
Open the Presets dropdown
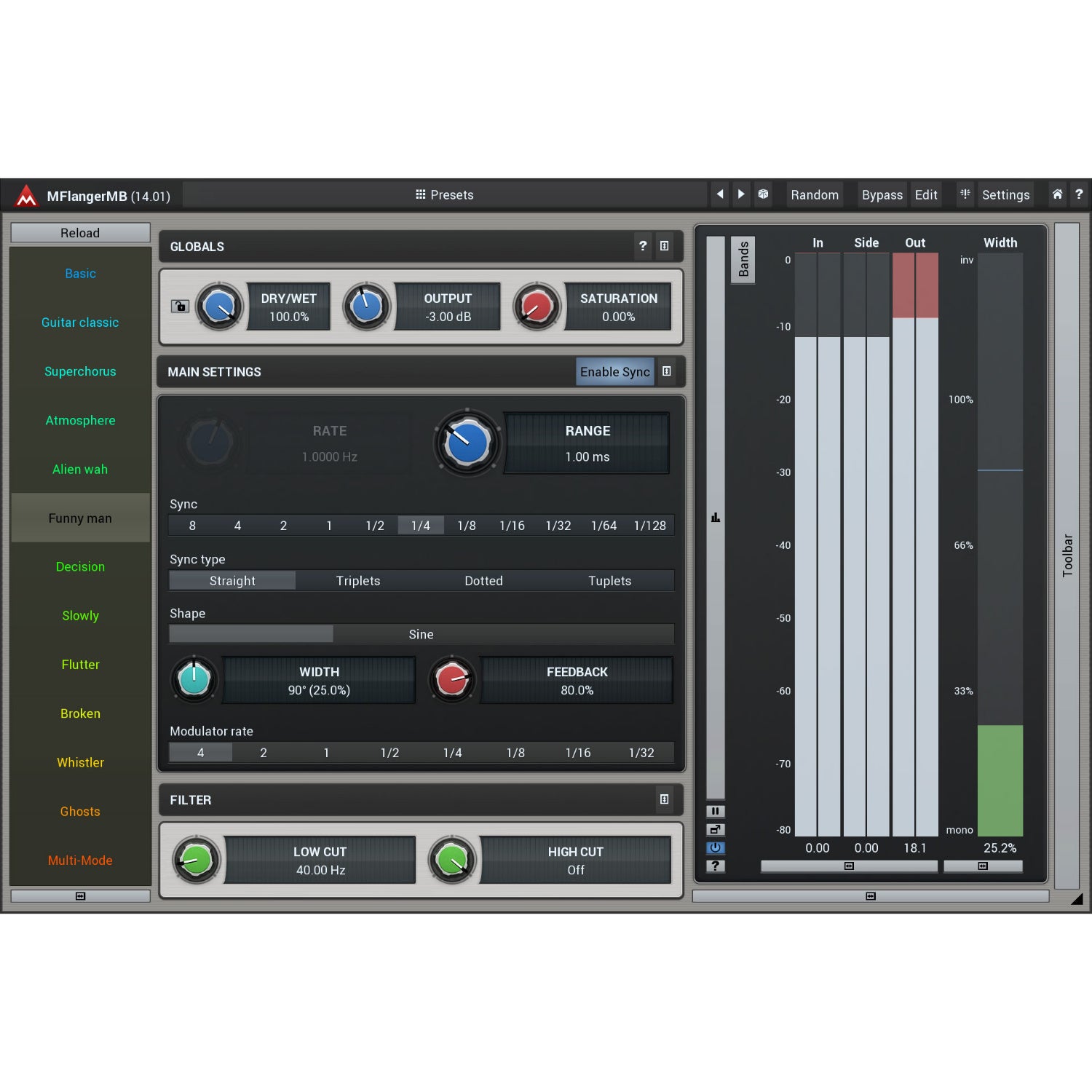445,195
